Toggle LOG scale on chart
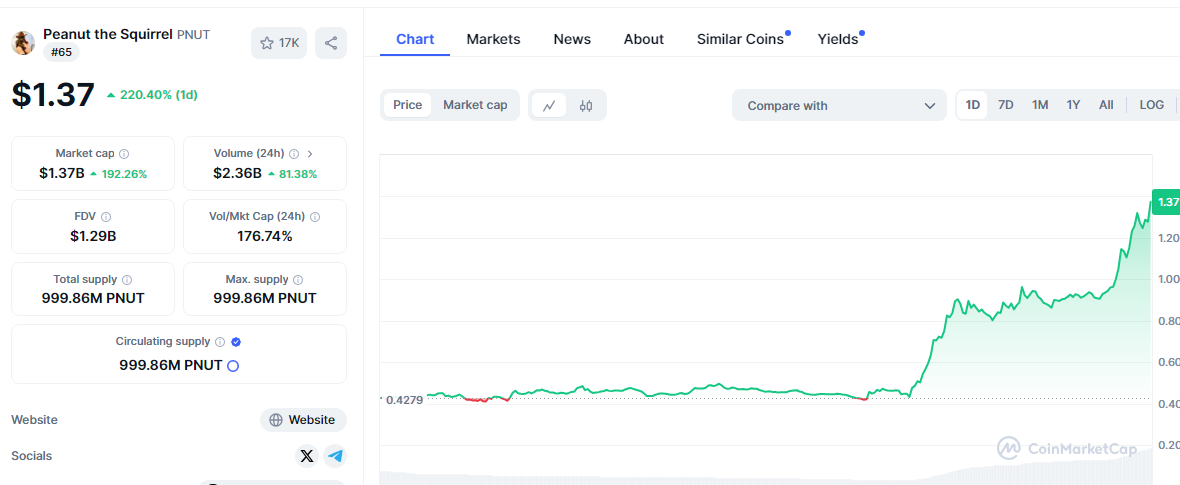 point(1151,105)
